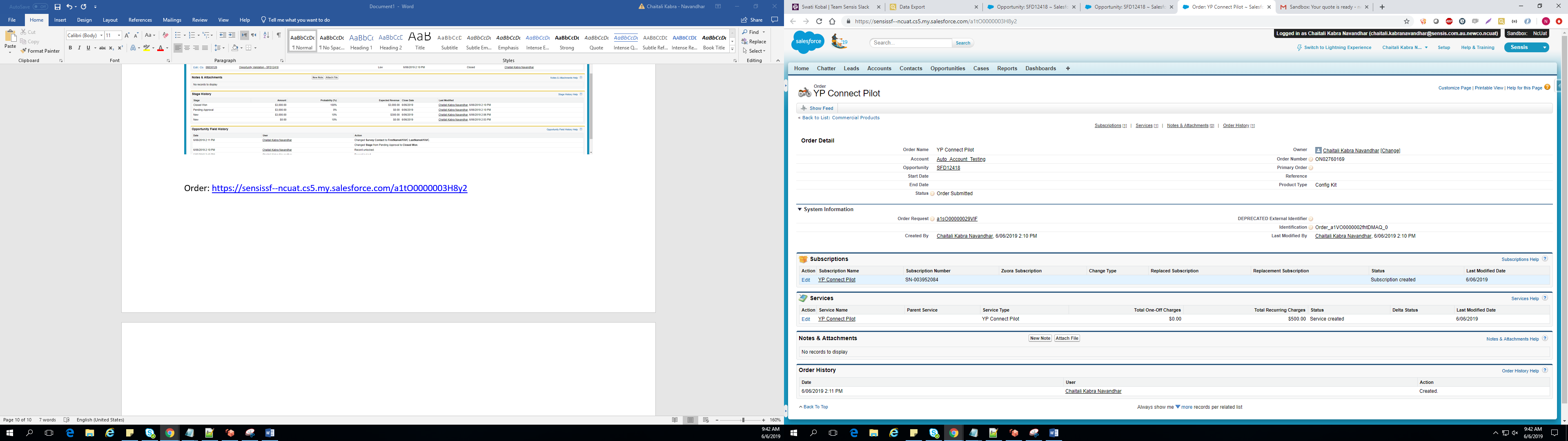Open Sensis app dropdown in Salesforce
Screen dimensions: 1568x441
1526,47
